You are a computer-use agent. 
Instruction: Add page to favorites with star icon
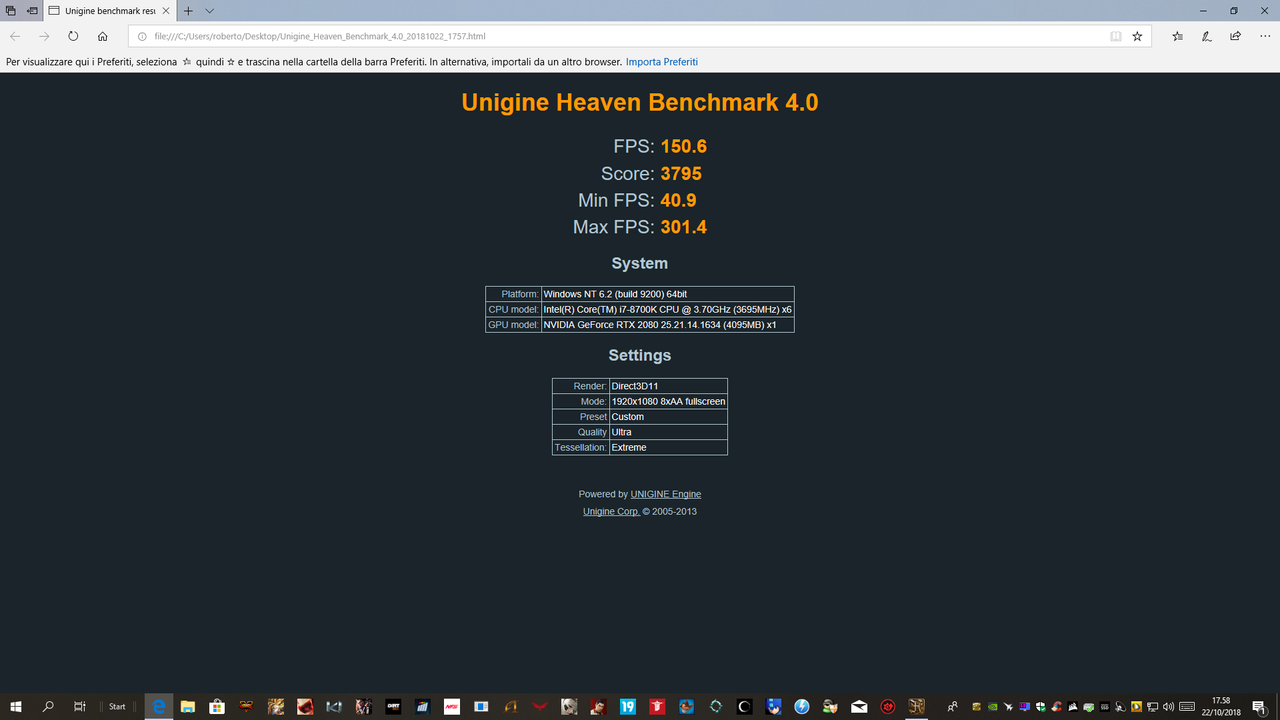1137,36
